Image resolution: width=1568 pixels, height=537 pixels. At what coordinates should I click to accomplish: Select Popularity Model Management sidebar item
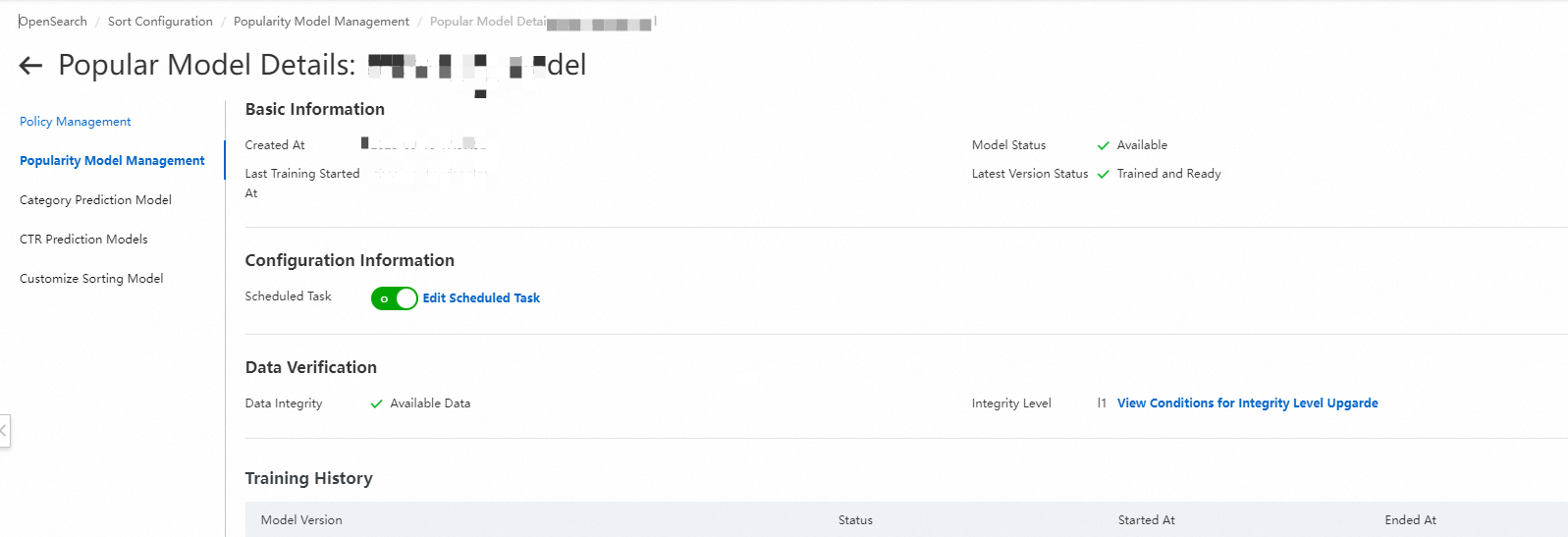[112, 161]
